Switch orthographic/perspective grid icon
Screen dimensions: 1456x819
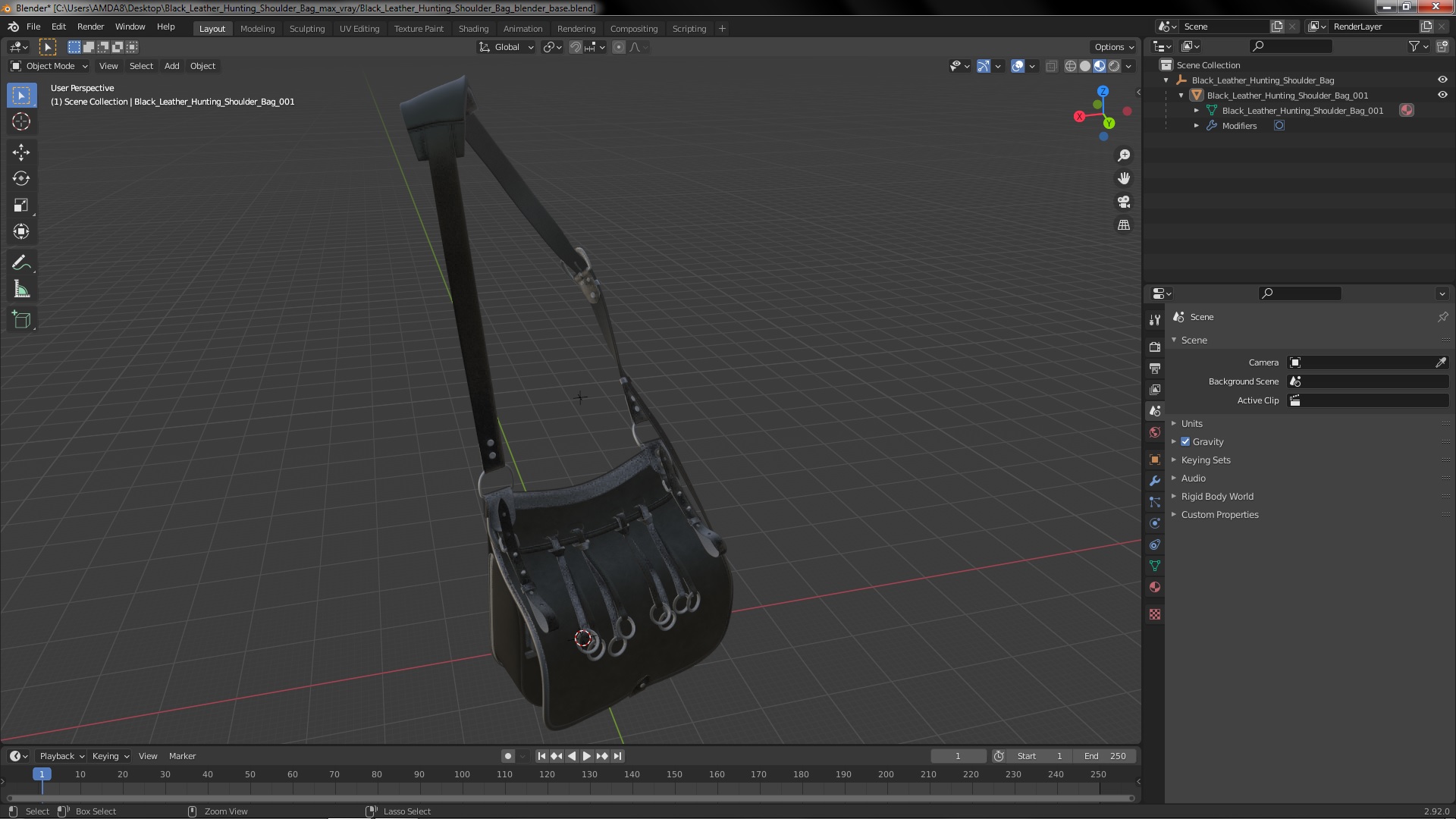point(1124,225)
